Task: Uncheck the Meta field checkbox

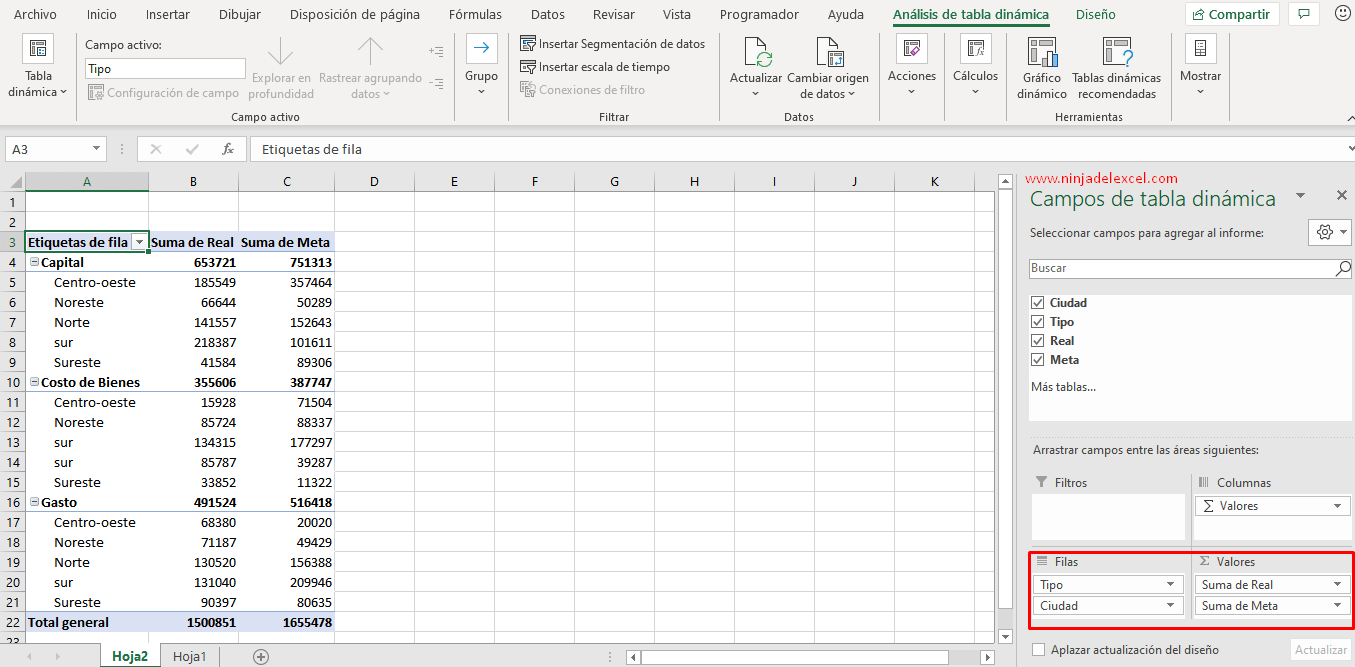Action: click(1037, 360)
